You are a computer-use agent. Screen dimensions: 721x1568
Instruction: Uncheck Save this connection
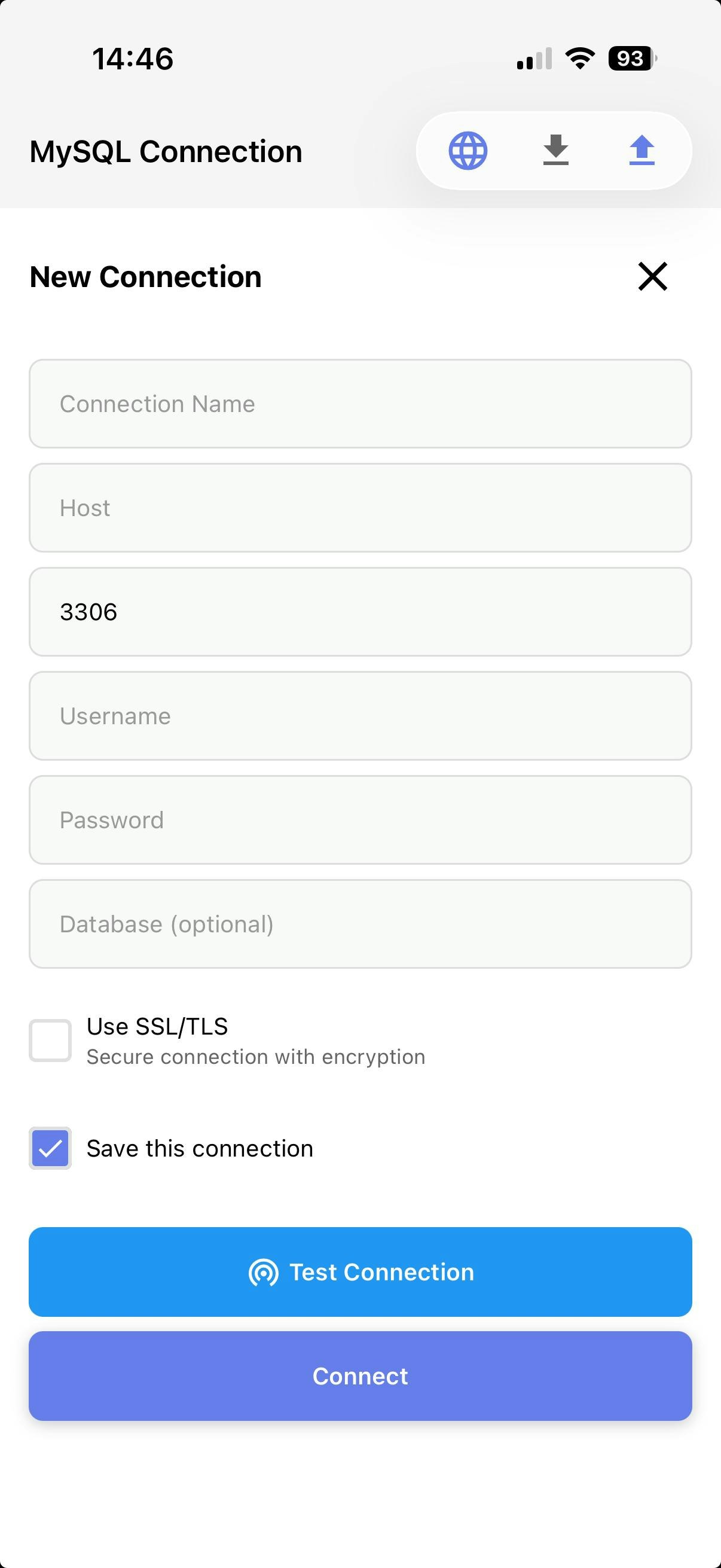(x=49, y=1149)
